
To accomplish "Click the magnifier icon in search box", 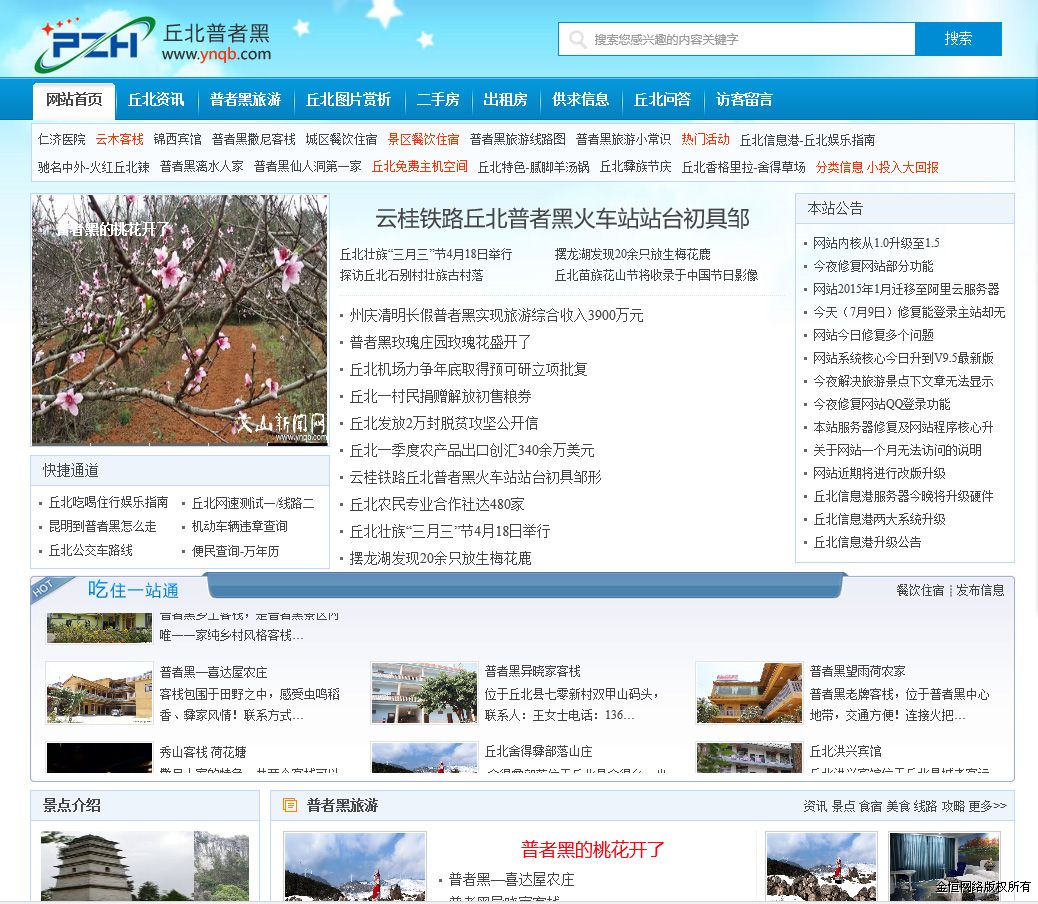I will [577, 39].
